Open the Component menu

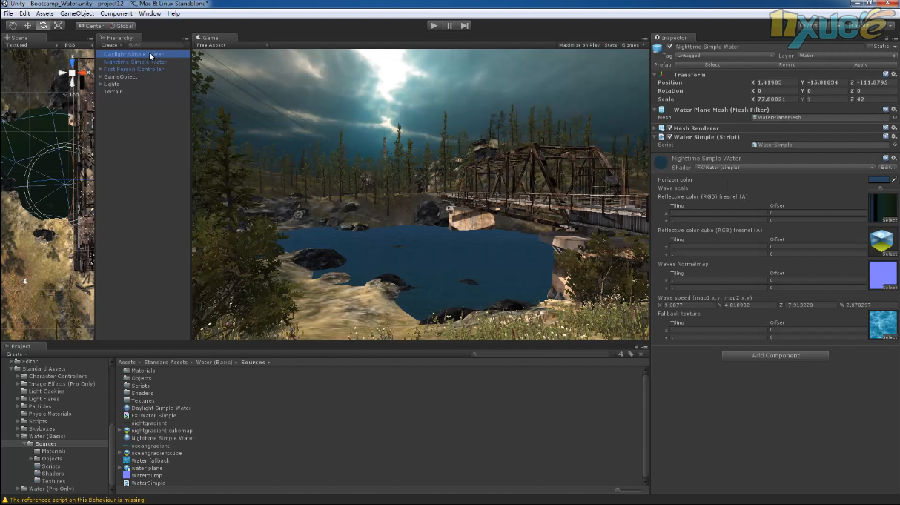click(x=117, y=13)
